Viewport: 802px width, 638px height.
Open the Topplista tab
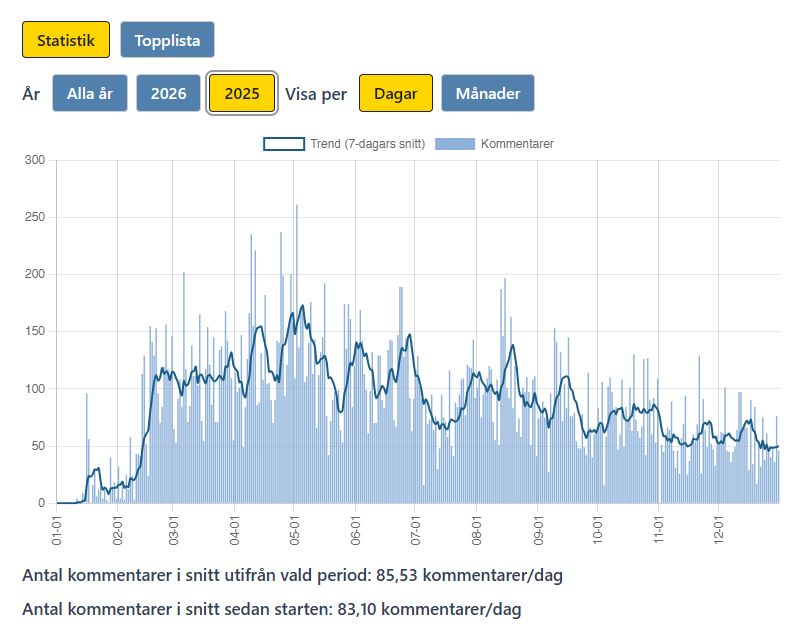pos(167,41)
